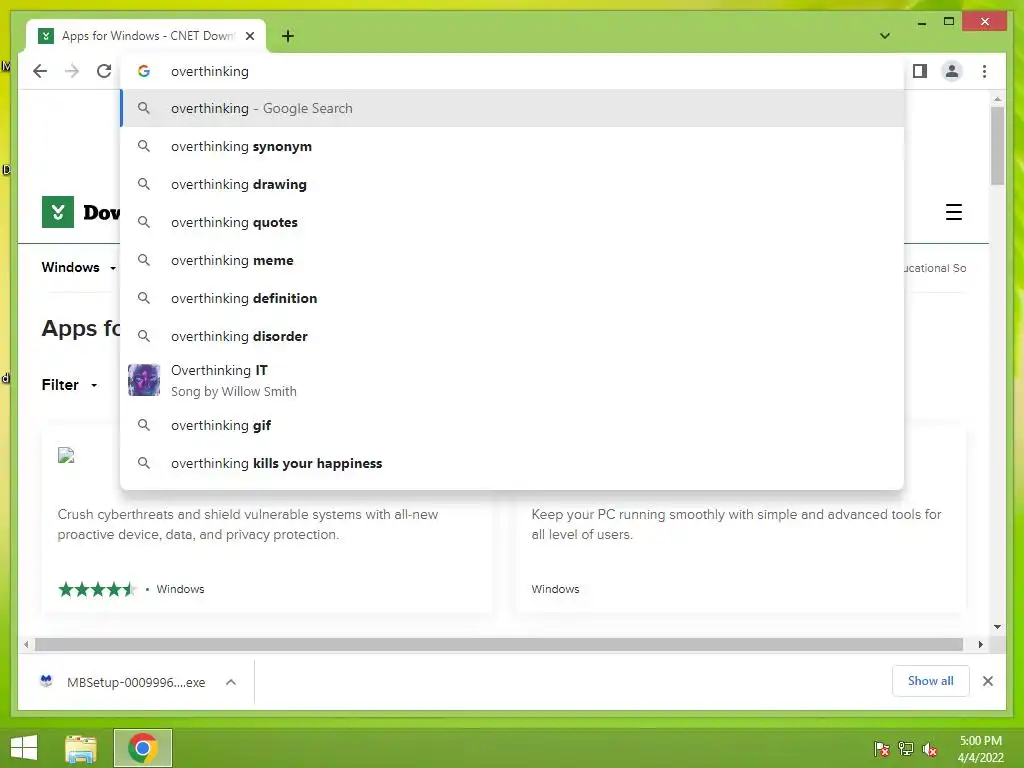
Task: Open the tab search chevron in title bar
Action: click(885, 36)
